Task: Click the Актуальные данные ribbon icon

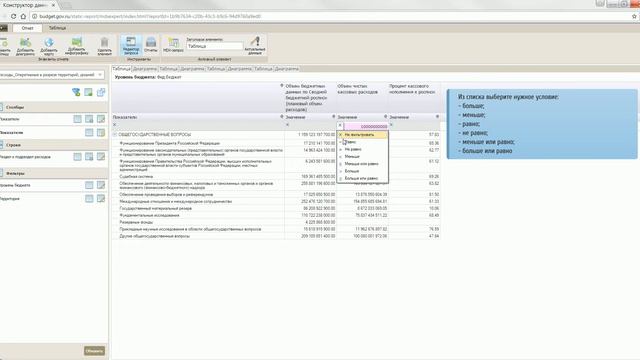Action: pos(255,45)
